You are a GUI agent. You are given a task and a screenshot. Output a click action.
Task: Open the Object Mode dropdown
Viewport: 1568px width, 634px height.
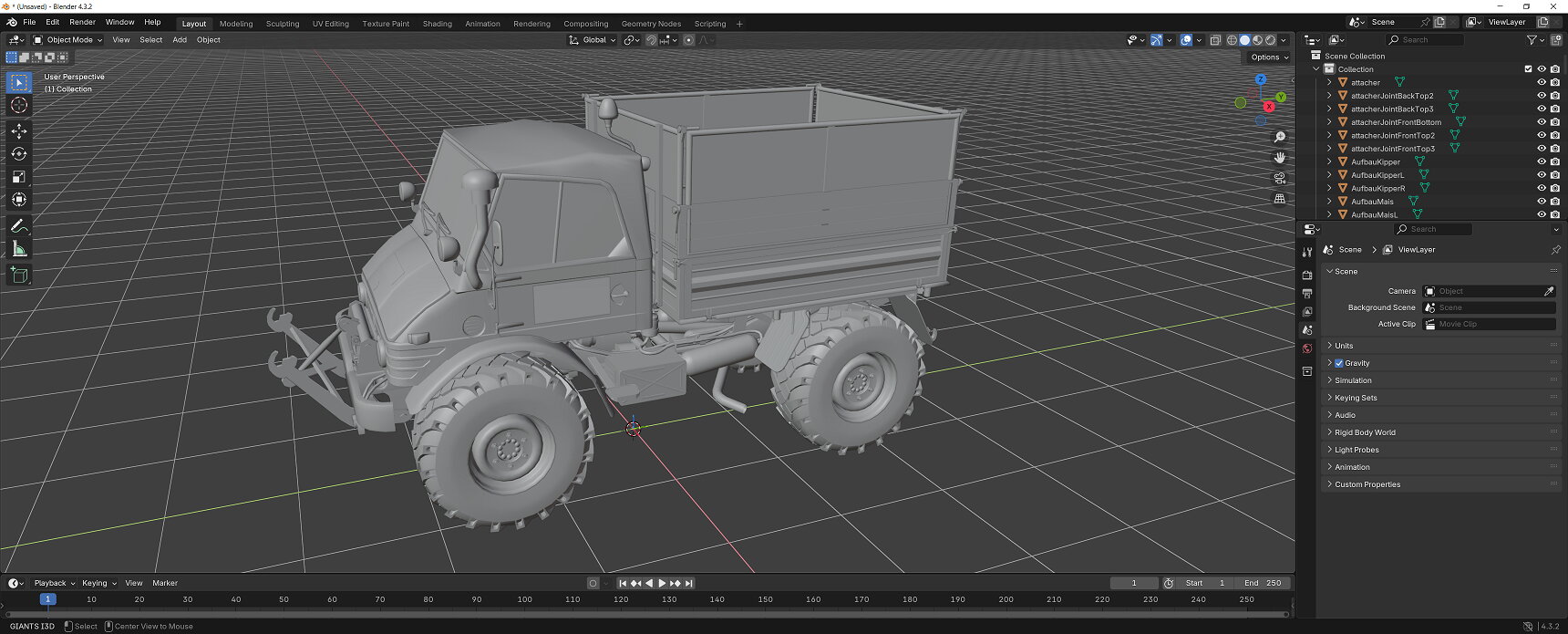[x=68, y=40]
